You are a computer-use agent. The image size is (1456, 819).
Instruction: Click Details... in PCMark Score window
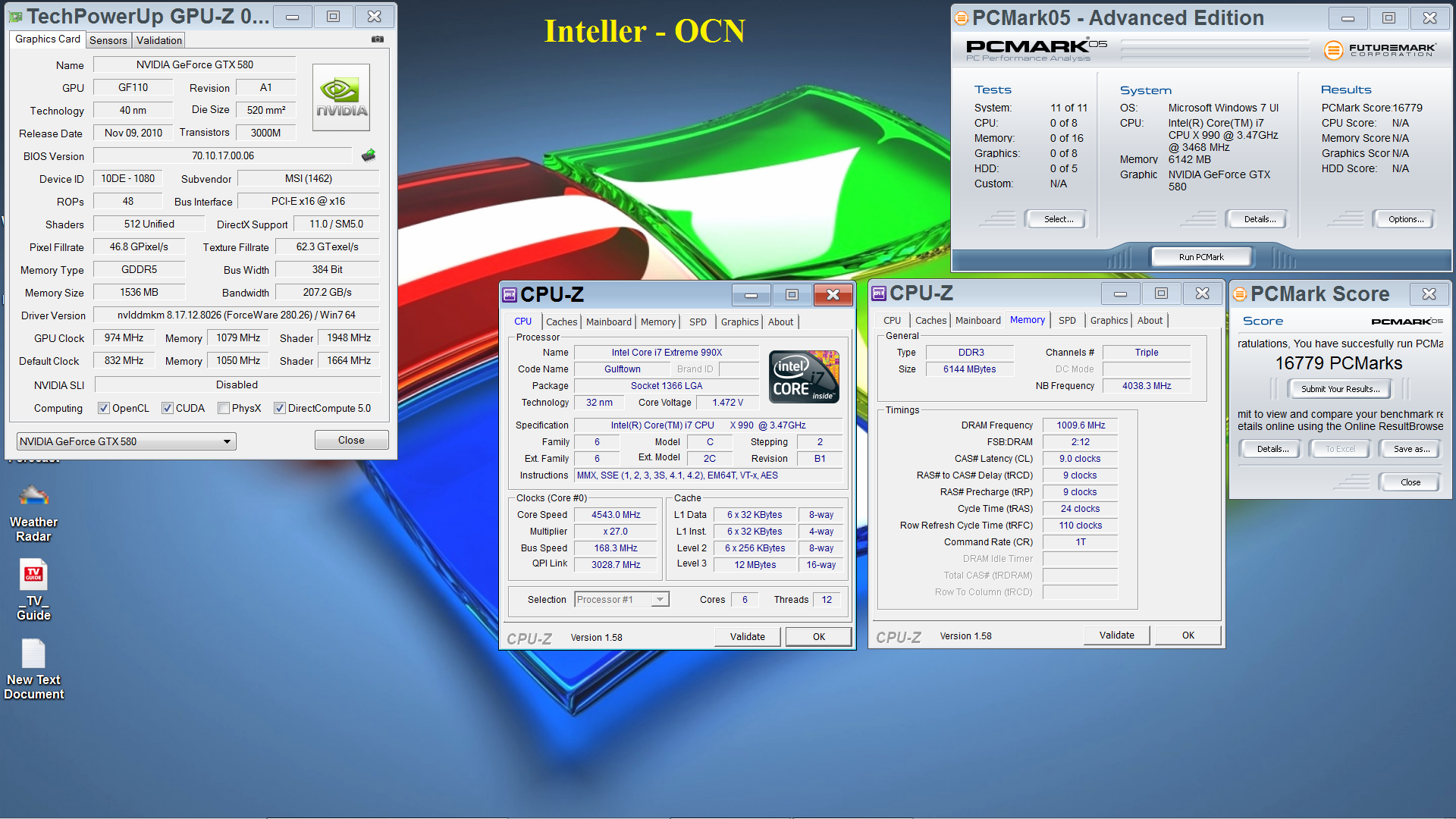click(x=1272, y=449)
